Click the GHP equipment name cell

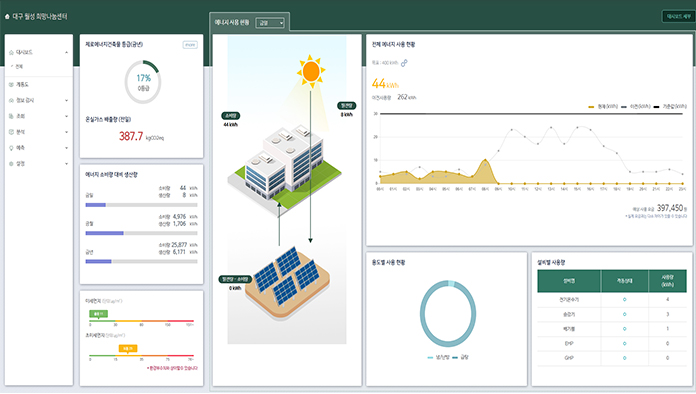pyautogui.click(x=569, y=358)
